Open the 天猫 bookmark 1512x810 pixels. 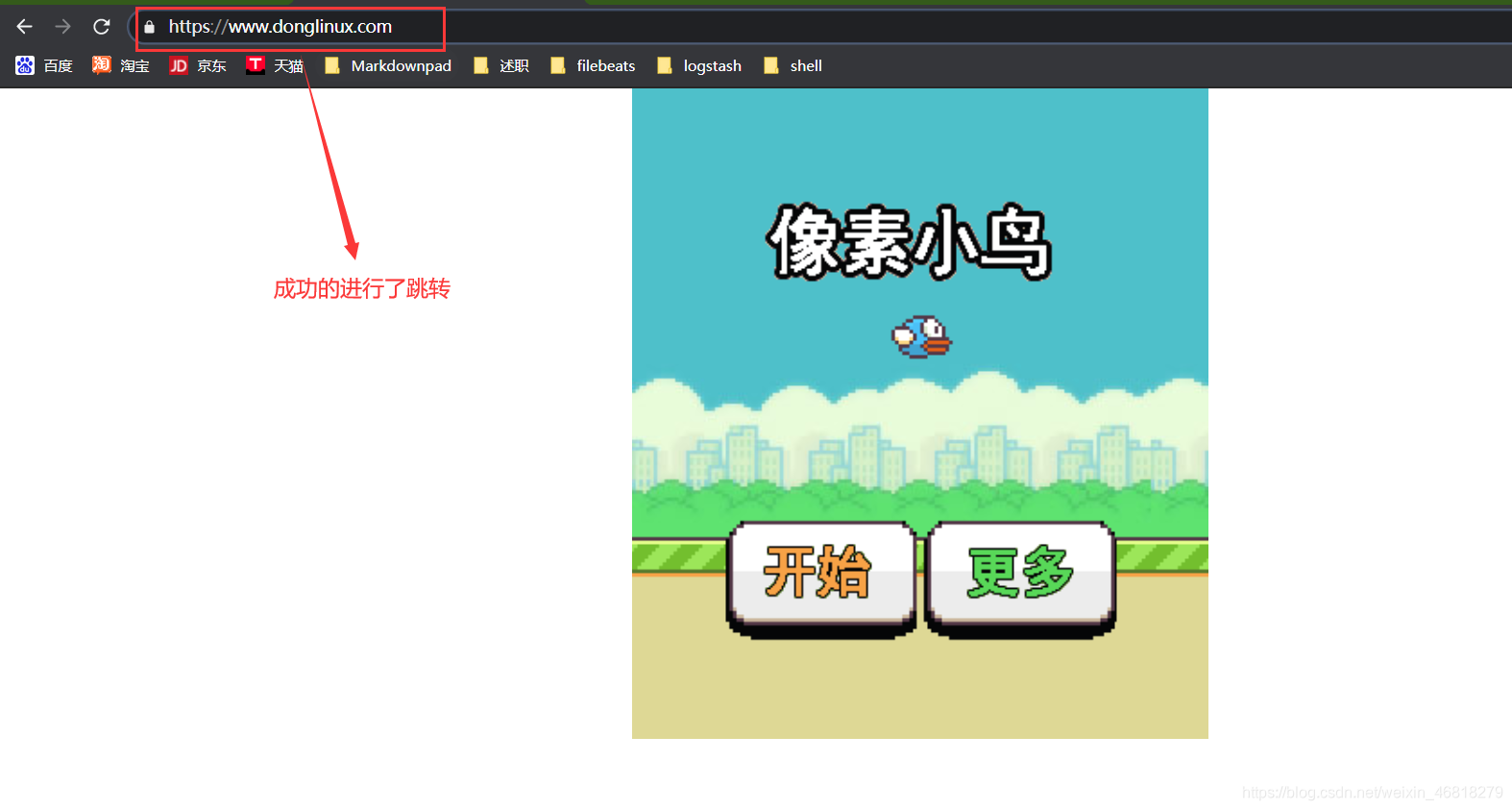click(x=275, y=65)
